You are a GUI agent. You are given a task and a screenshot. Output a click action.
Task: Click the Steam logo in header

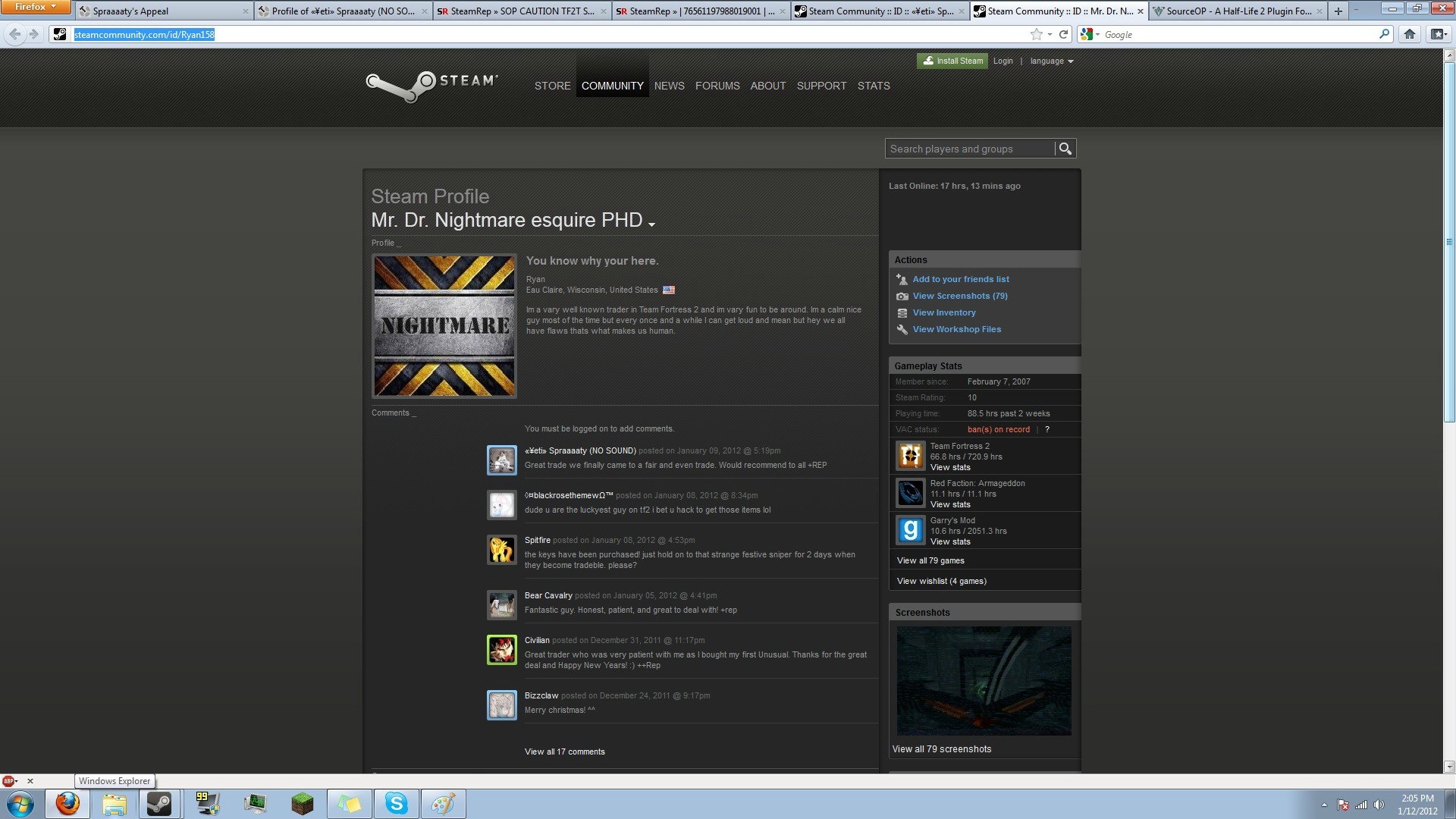coord(431,86)
